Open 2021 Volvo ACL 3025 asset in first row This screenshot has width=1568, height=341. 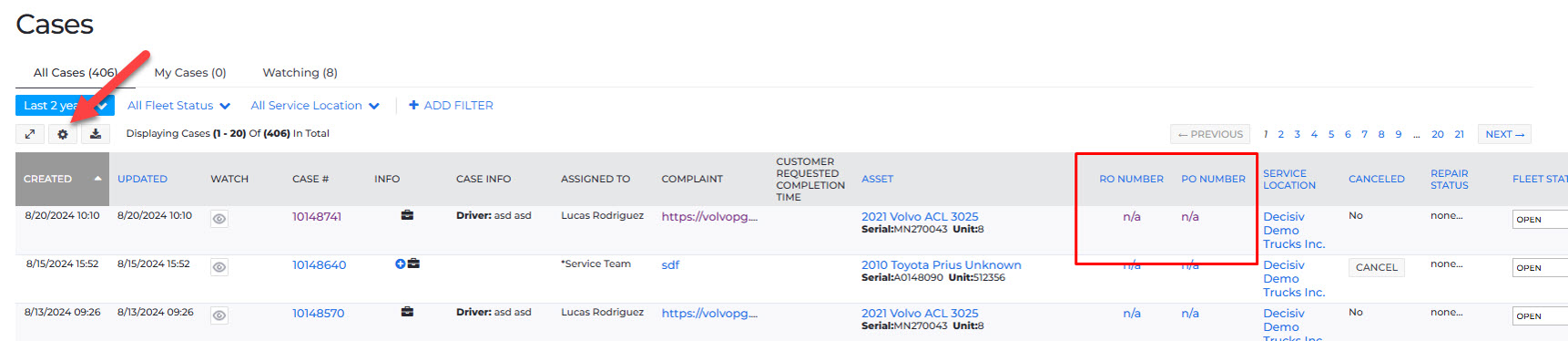point(920,217)
